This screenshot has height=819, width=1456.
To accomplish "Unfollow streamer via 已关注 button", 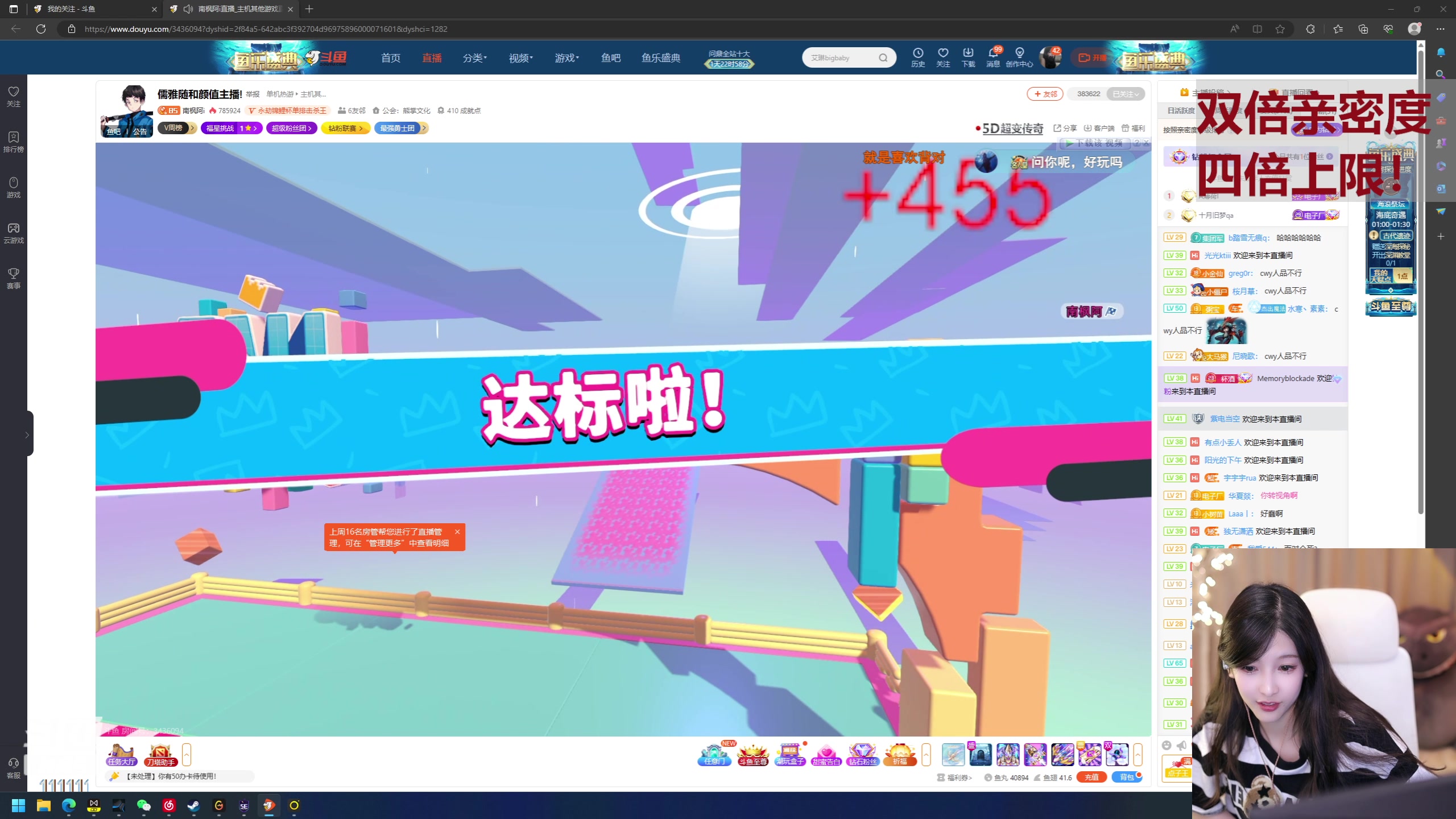I will click(x=1125, y=94).
